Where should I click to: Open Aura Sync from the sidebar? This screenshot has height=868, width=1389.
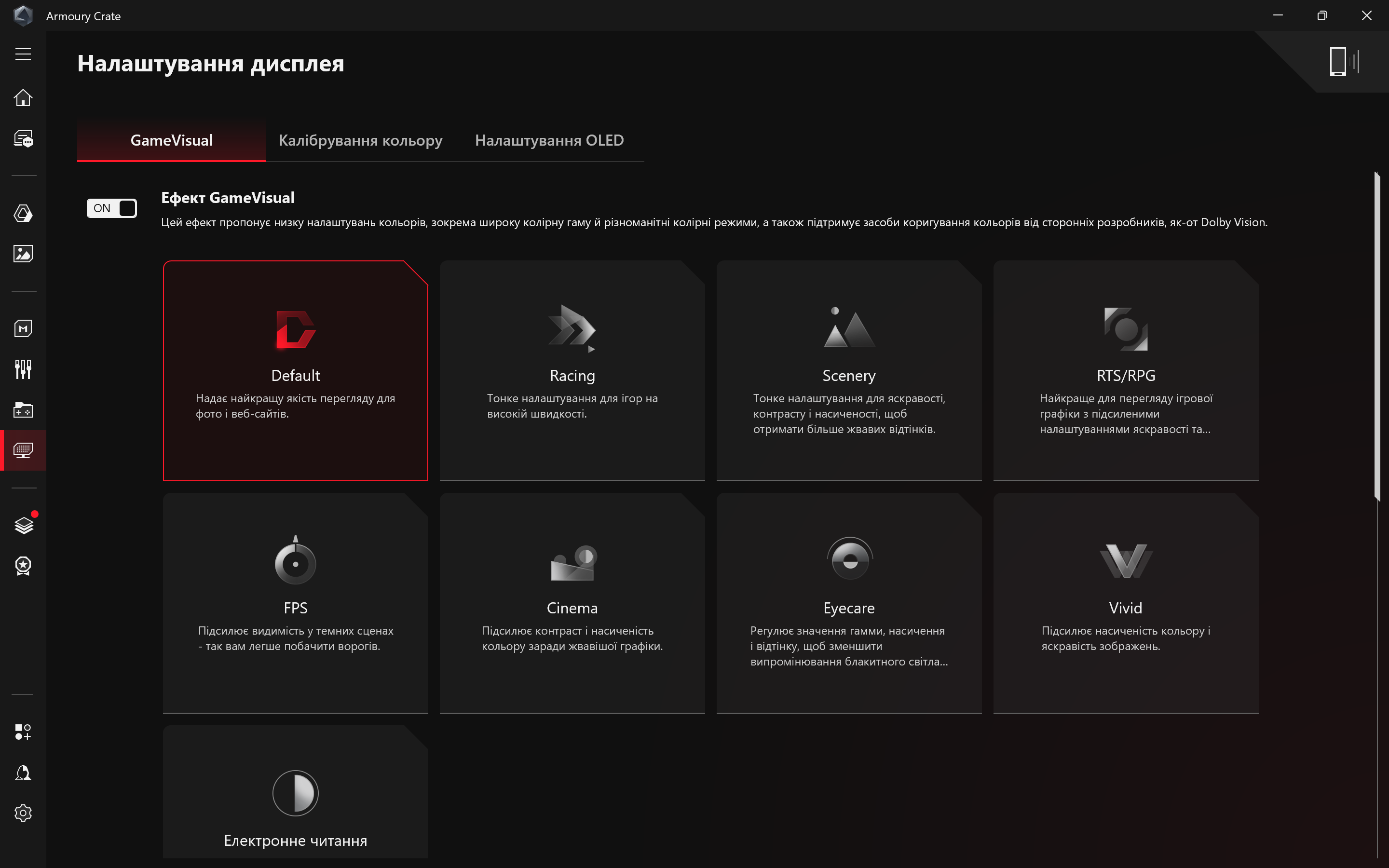pyautogui.click(x=23, y=213)
